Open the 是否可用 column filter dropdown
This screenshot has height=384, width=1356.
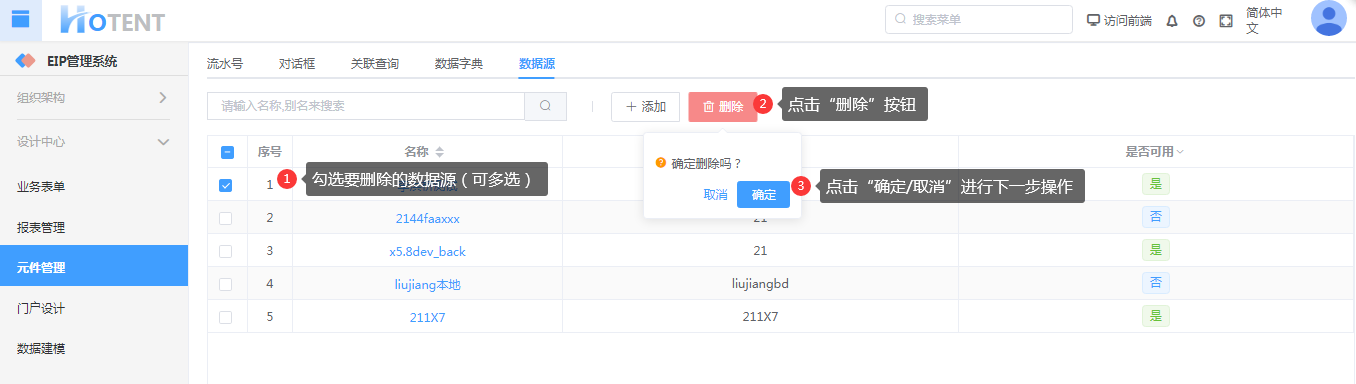[x=1180, y=152]
